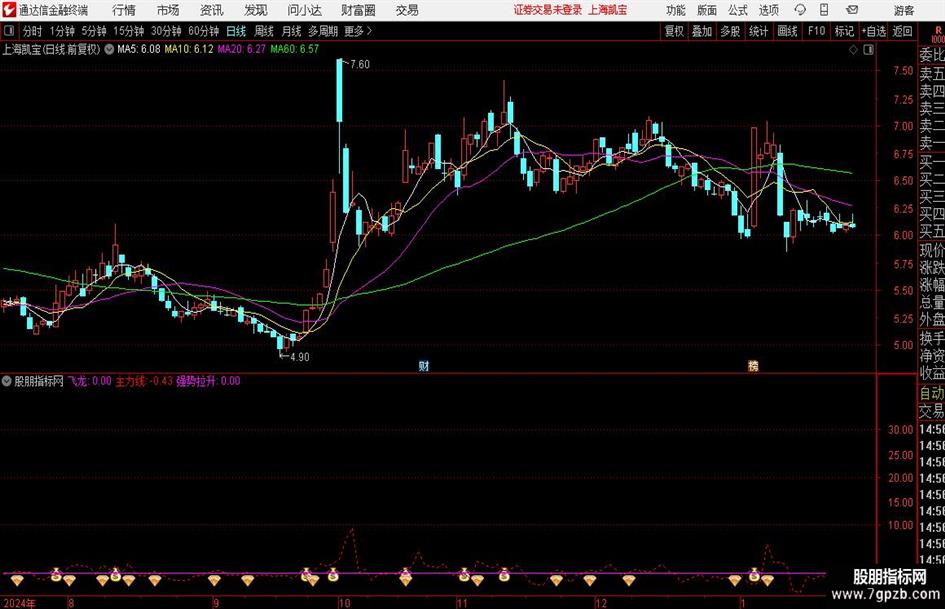Expand the 更多 periods chevron
The width and height of the screenshot is (945, 609).
pos(369,31)
